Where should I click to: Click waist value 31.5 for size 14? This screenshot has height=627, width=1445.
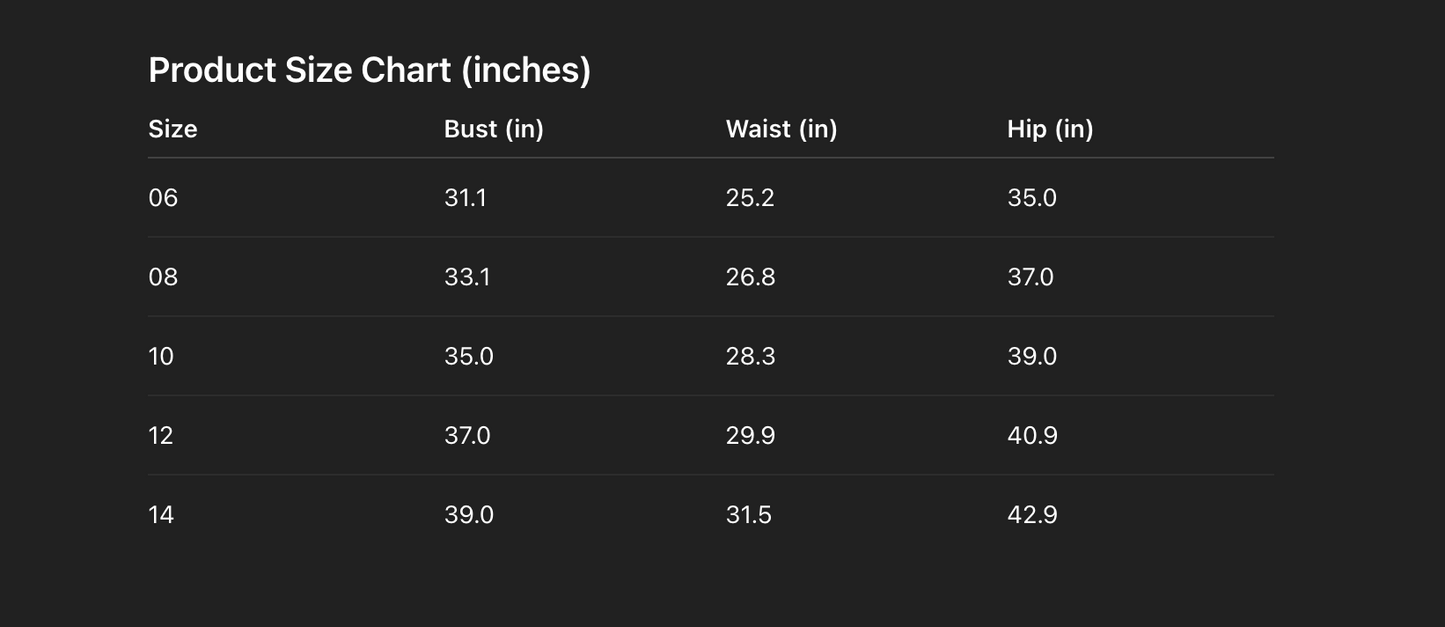(749, 514)
